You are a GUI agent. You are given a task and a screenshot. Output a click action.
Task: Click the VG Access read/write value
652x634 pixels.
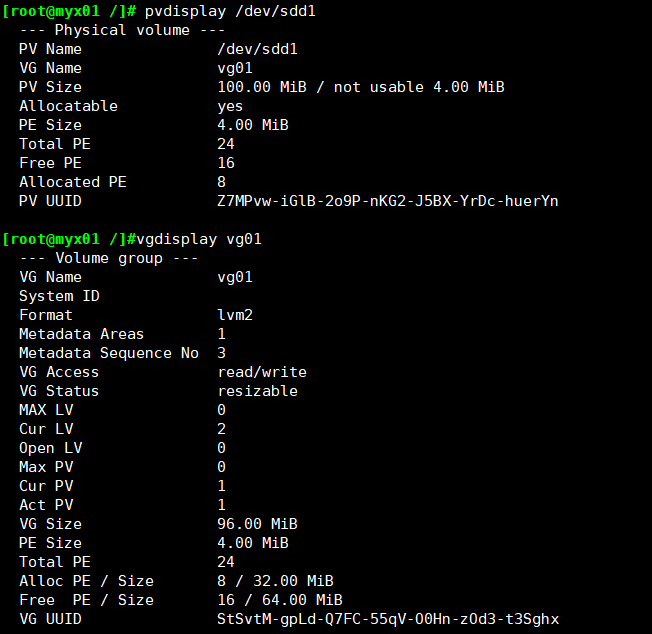pos(262,372)
